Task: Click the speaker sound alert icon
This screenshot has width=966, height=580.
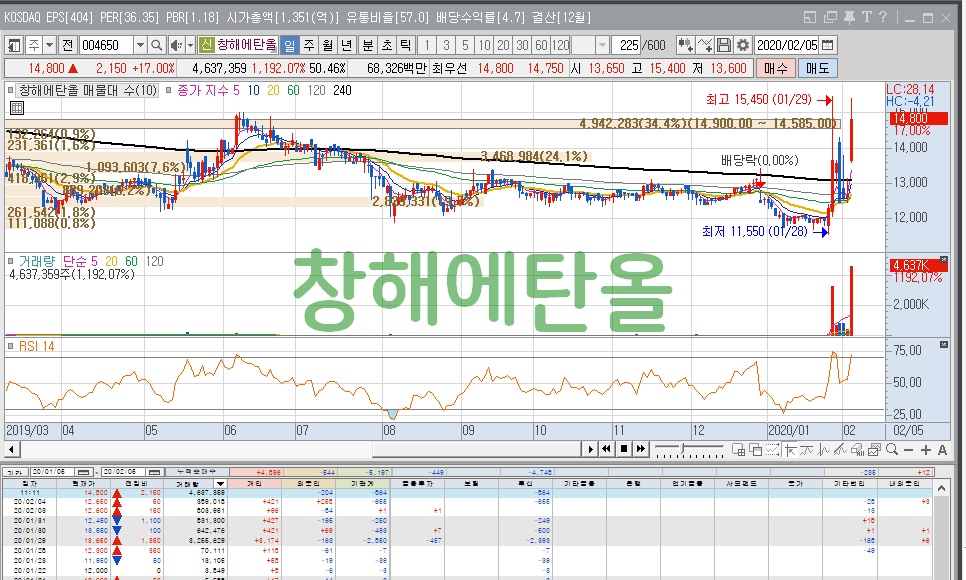Action: coord(176,45)
